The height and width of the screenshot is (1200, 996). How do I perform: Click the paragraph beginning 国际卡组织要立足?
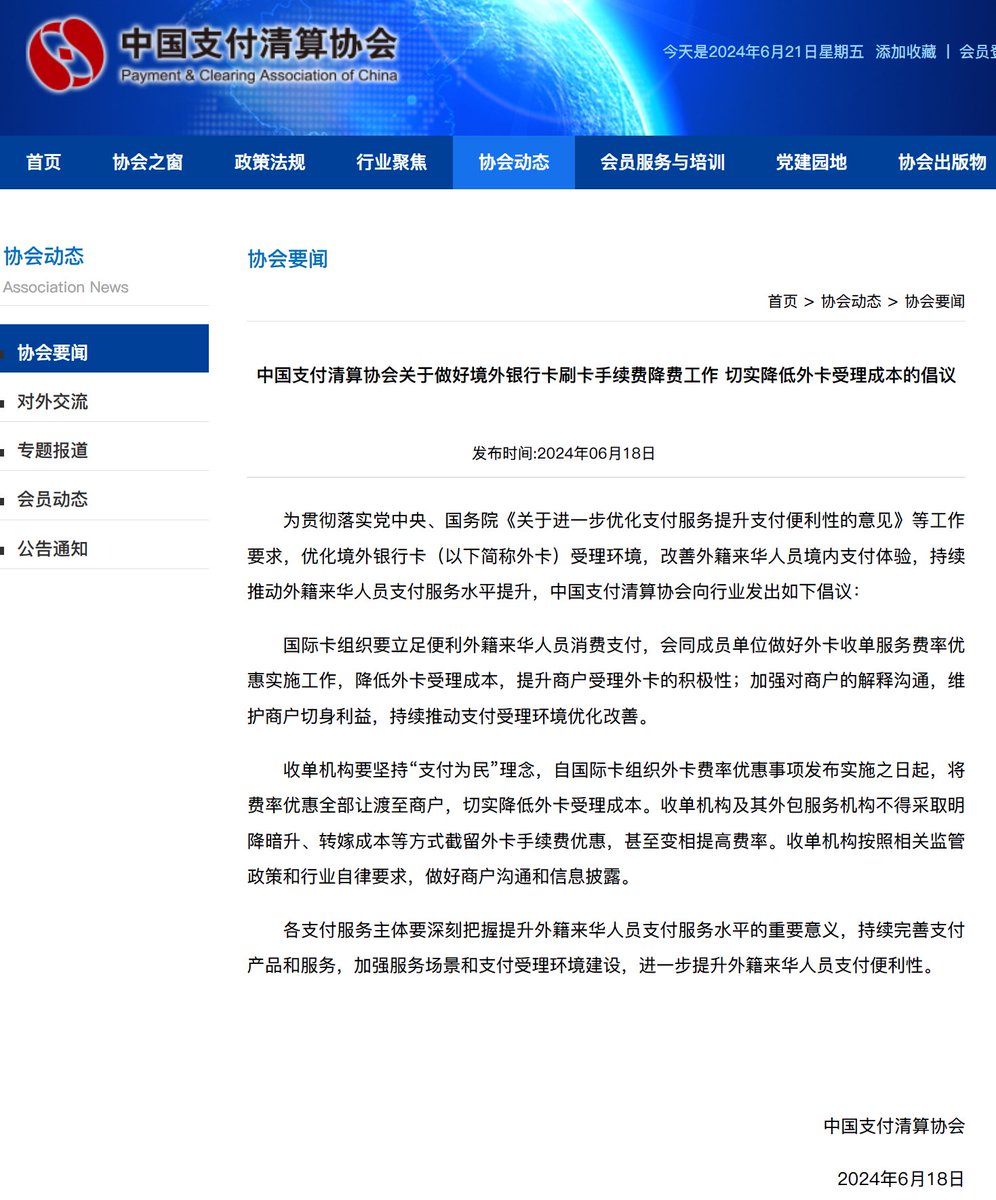pos(606,679)
